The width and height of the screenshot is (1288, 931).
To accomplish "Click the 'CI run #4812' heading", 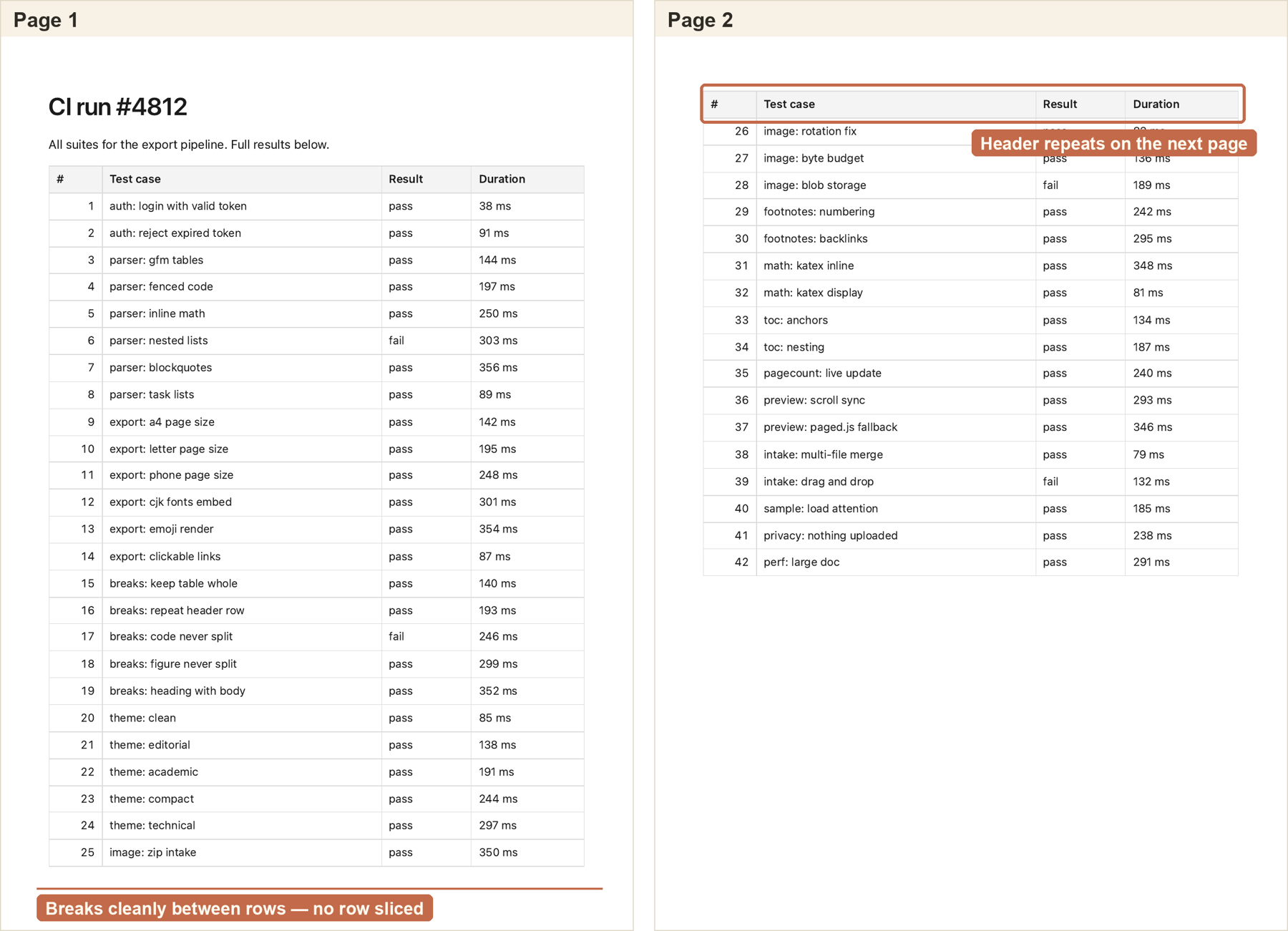I will coord(118,107).
